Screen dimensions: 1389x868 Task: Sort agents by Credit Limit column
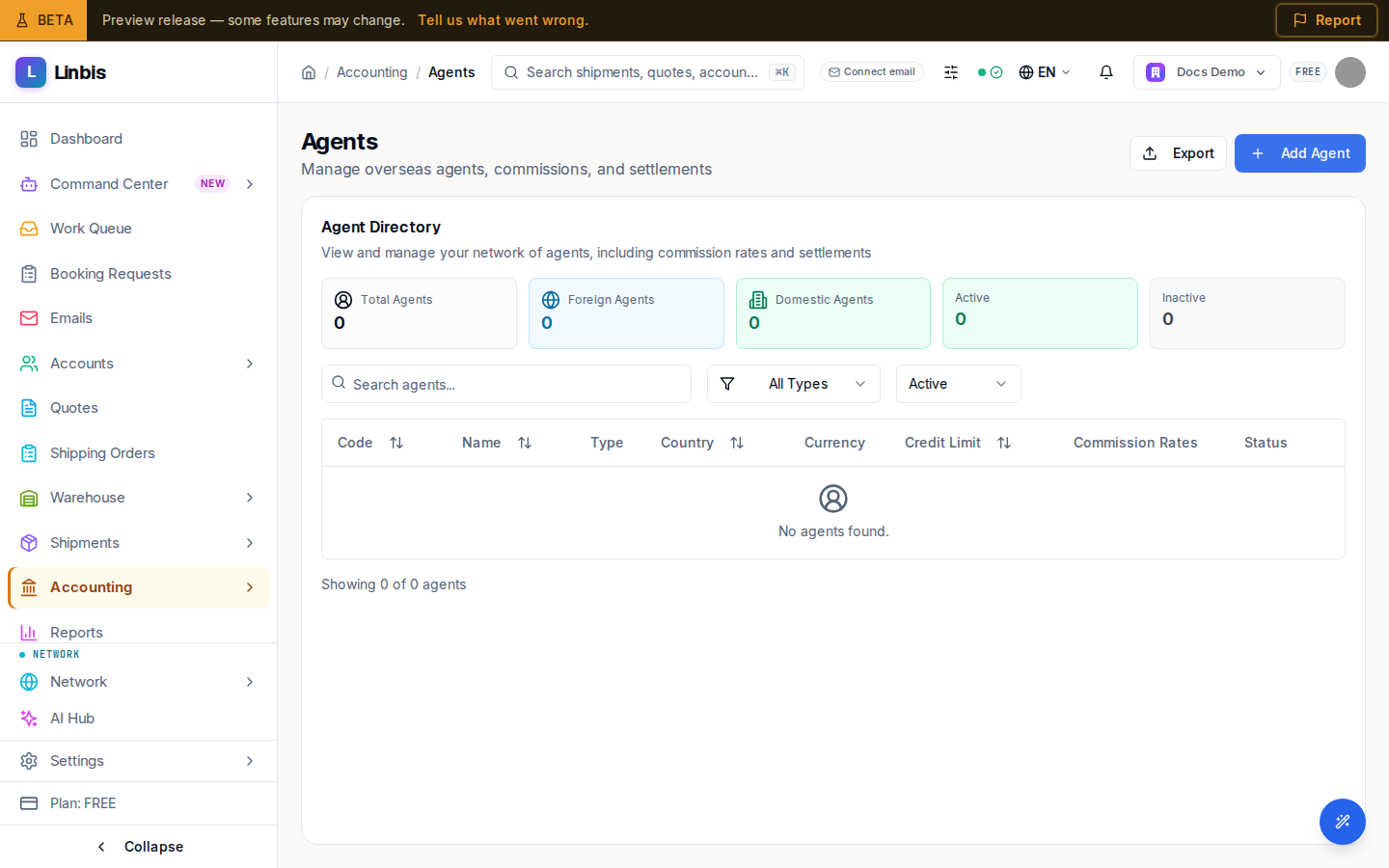(1004, 443)
